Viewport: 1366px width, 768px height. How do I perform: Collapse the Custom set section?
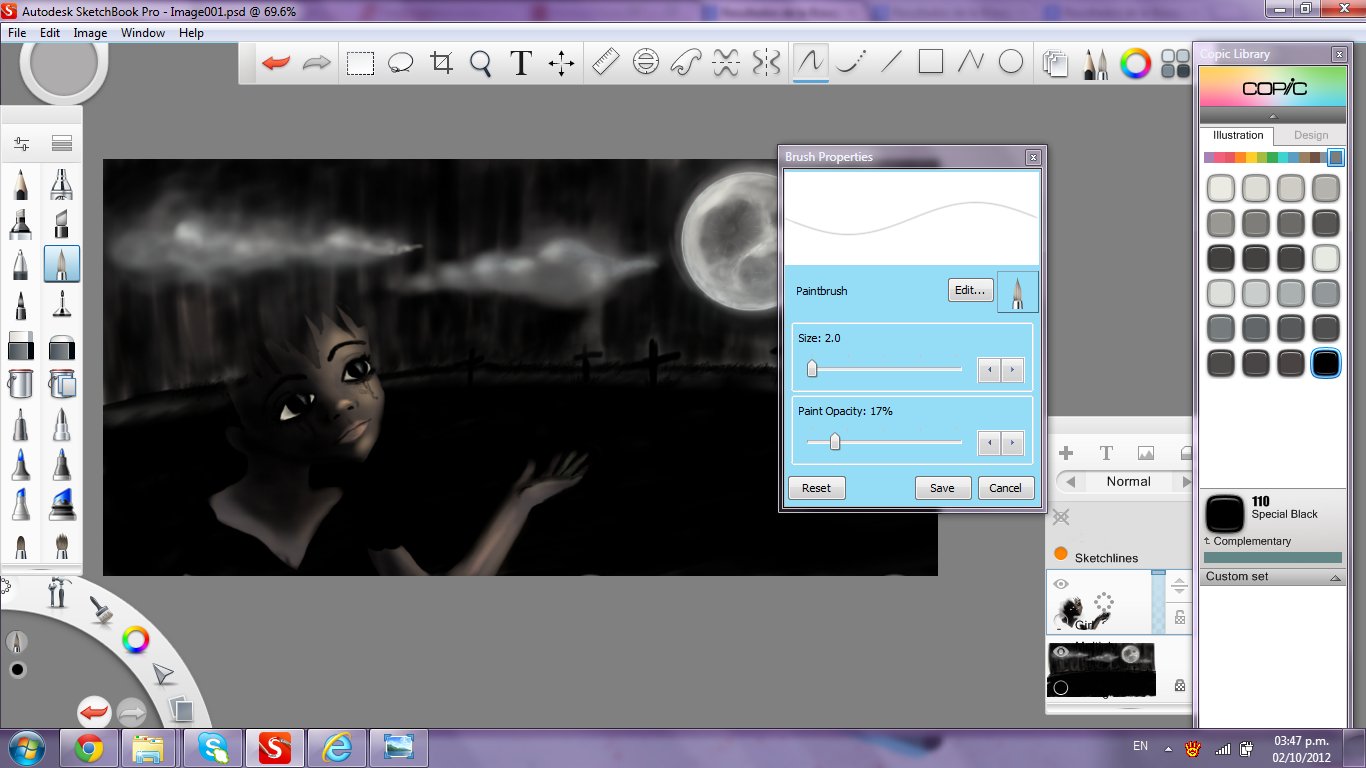[1336, 578]
